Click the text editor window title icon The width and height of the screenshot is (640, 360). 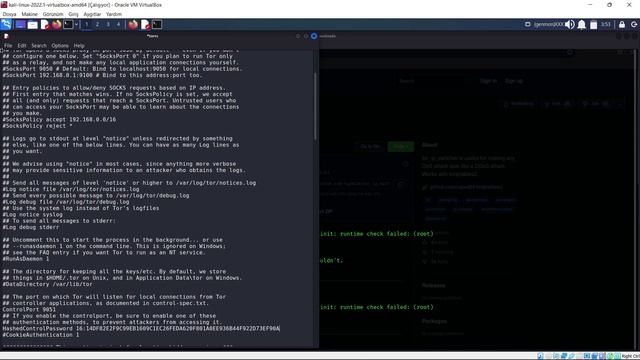coord(7,36)
